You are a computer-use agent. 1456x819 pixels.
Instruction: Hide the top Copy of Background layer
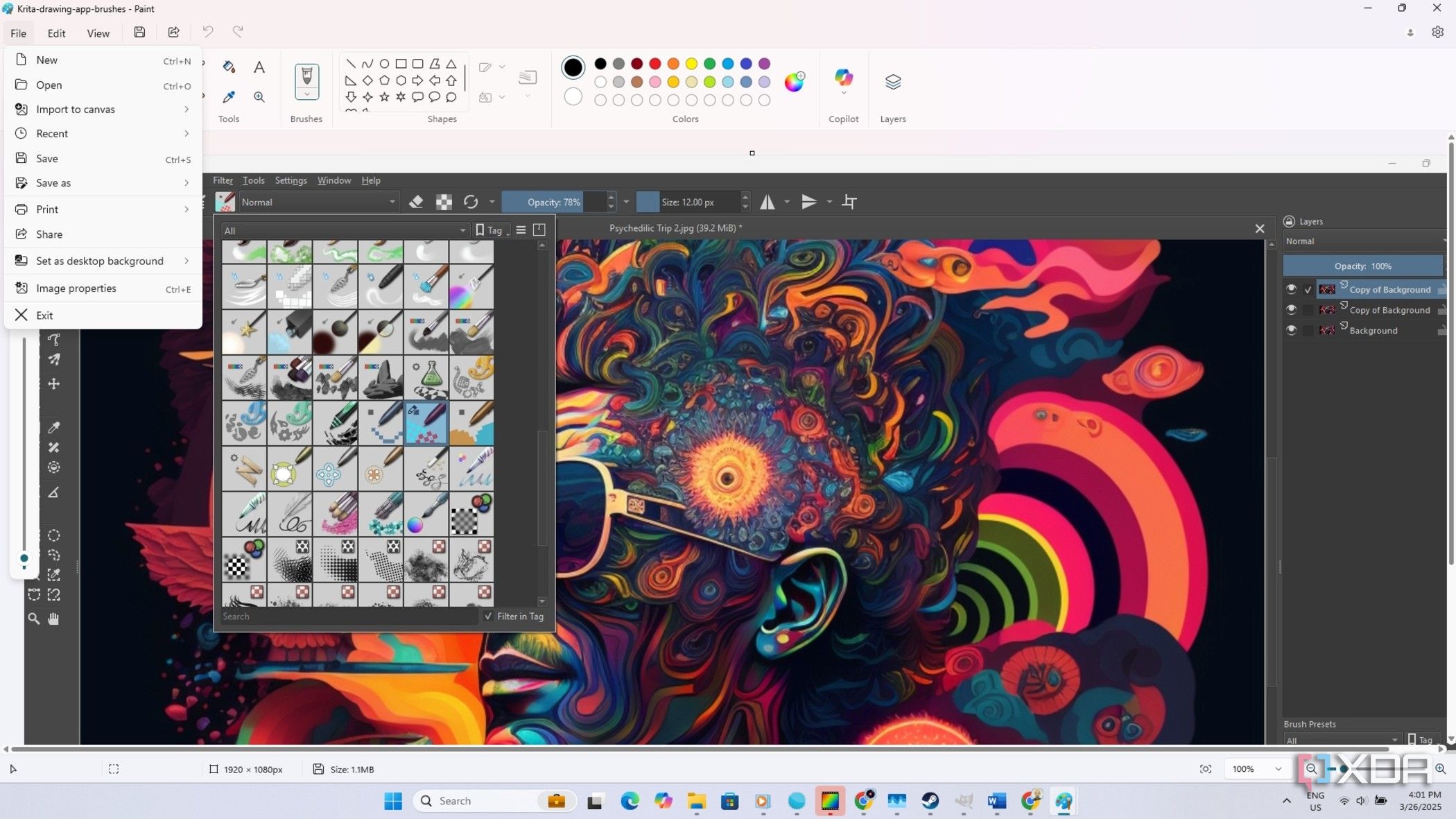coord(1291,289)
